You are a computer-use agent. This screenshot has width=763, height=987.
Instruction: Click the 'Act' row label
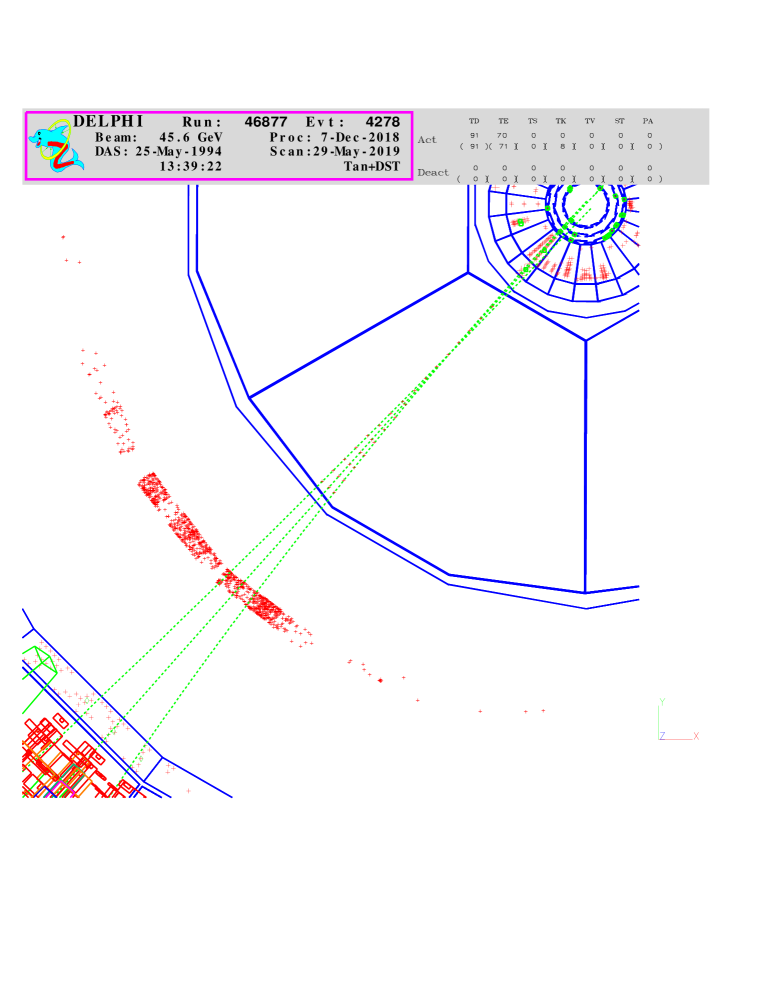427,140
